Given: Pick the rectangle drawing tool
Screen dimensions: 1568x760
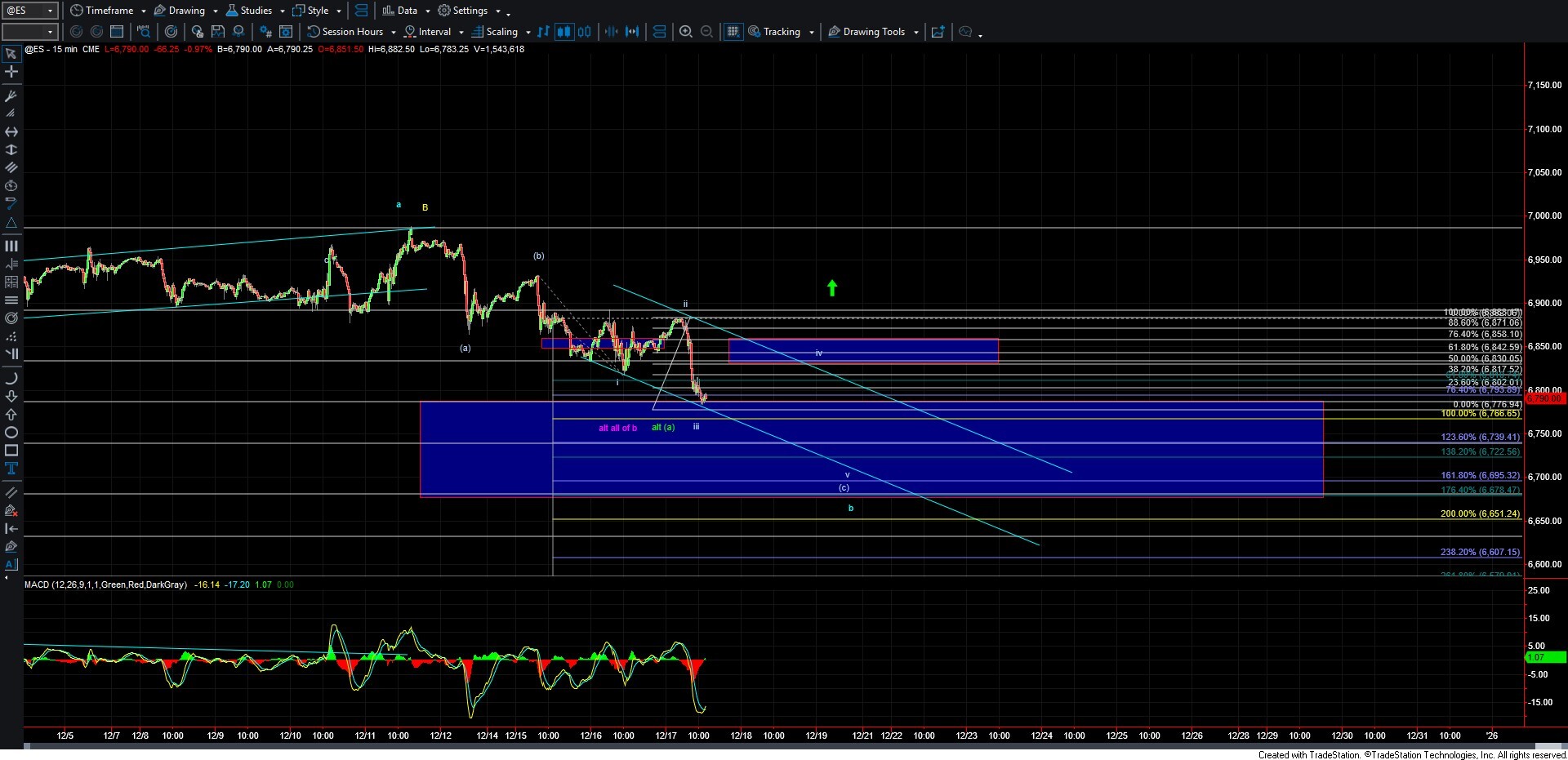Looking at the screenshot, I should pos(11,451).
